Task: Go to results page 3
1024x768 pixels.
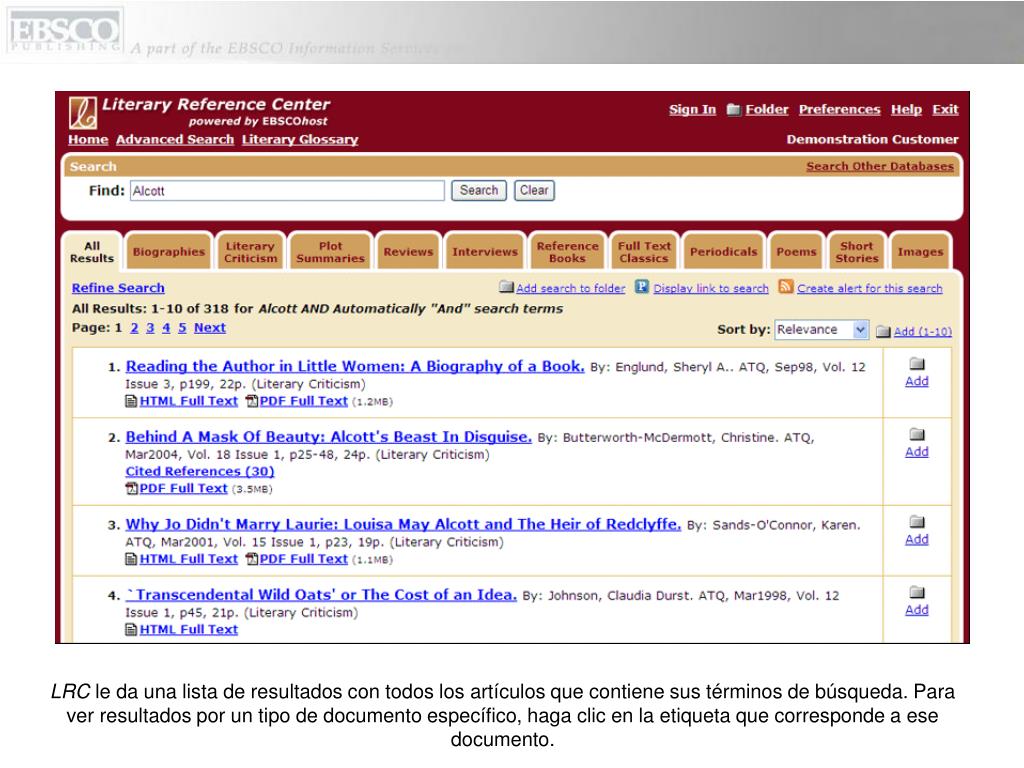Action: [150, 328]
